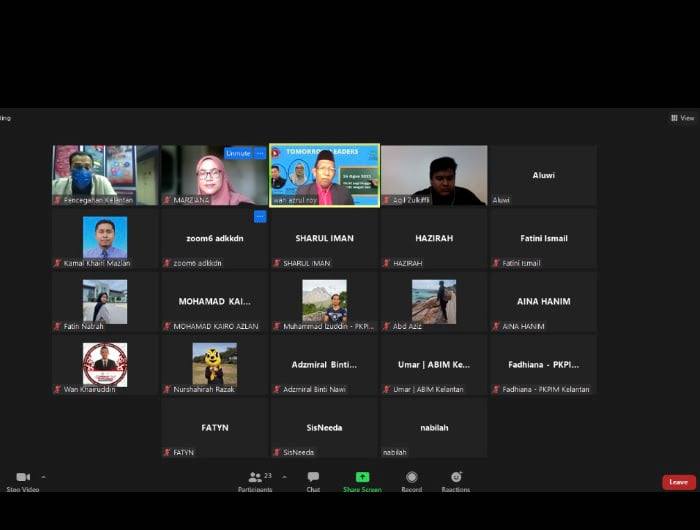Screen dimensions: 700x530
Task: Click the muted mic icon on HAZIRAH's tile
Action: click(x=386, y=263)
